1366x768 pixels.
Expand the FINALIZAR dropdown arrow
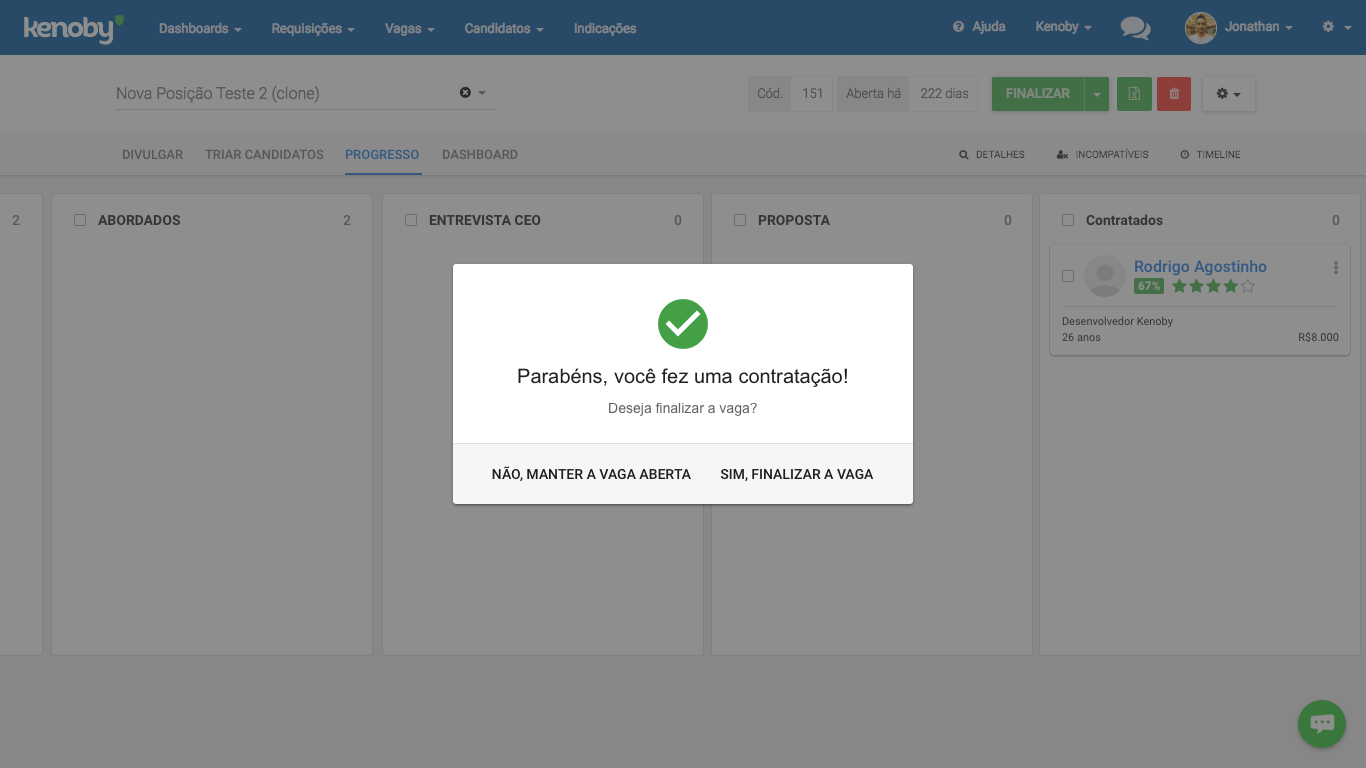point(1097,94)
